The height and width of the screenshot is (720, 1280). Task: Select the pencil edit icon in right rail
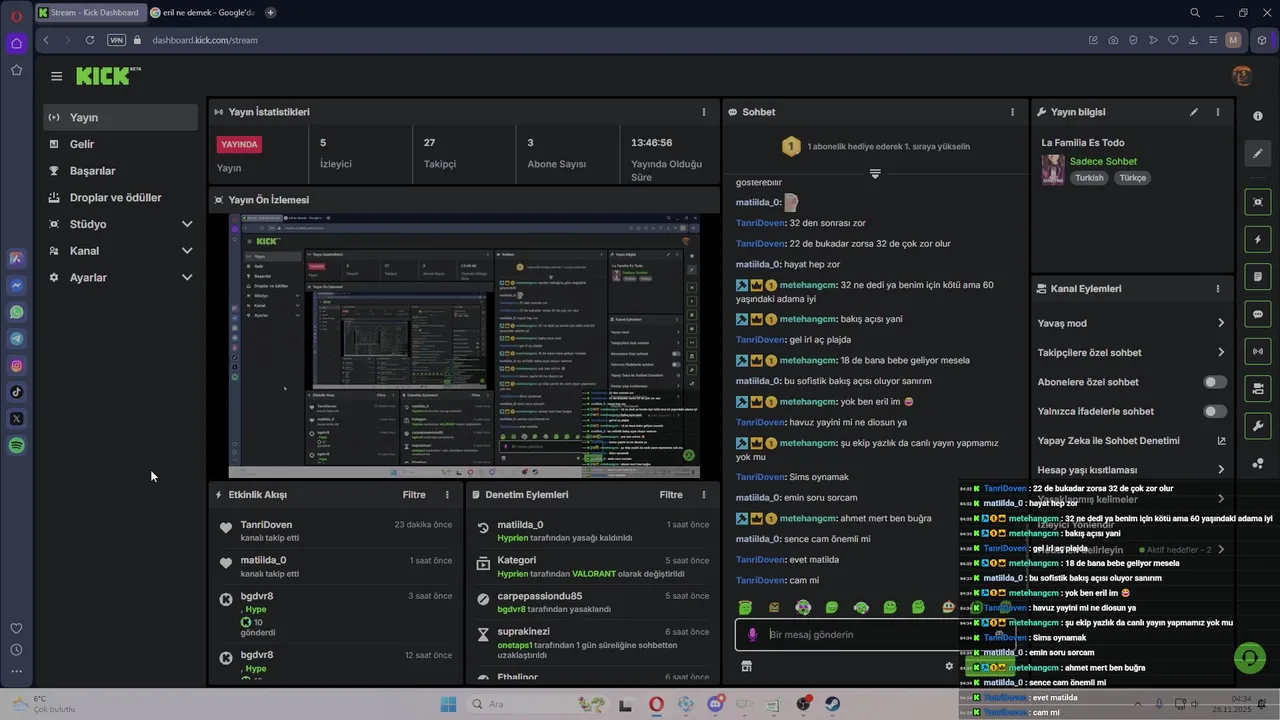coord(1258,153)
